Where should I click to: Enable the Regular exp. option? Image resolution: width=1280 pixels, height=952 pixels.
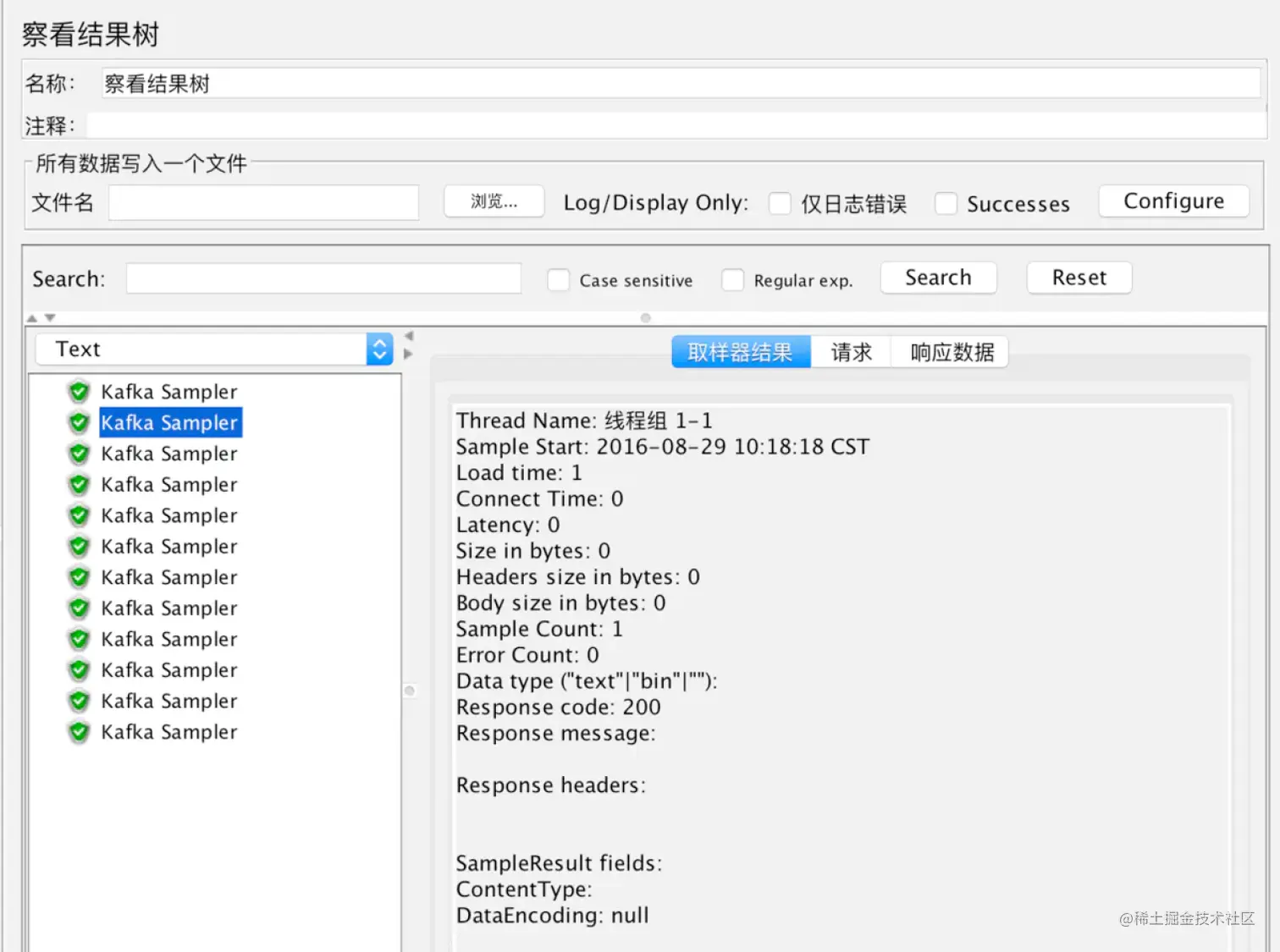pyautogui.click(x=732, y=279)
